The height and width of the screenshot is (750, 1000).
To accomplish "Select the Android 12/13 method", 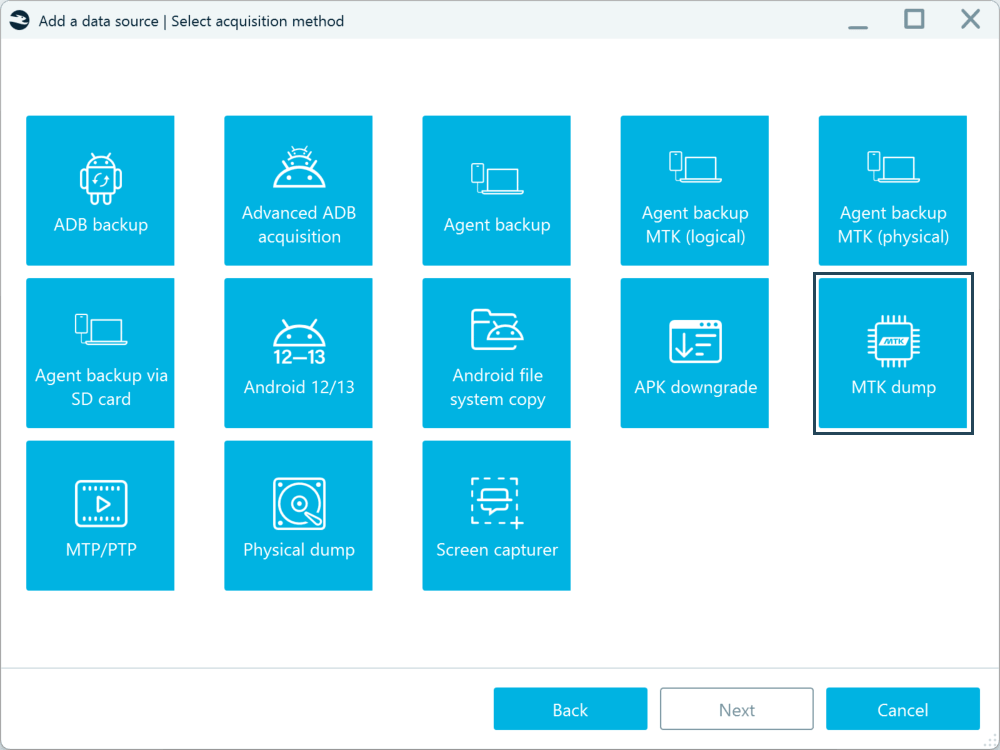I will (x=298, y=353).
